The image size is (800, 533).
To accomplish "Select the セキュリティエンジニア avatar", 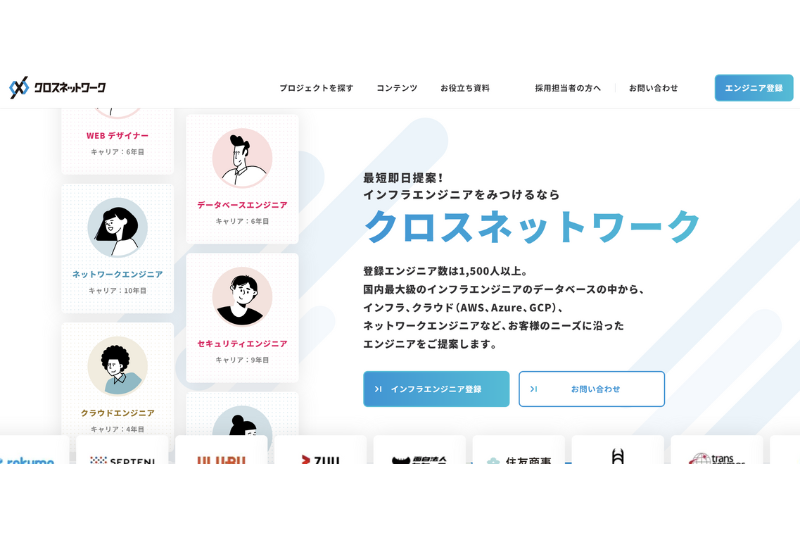I will [x=242, y=297].
